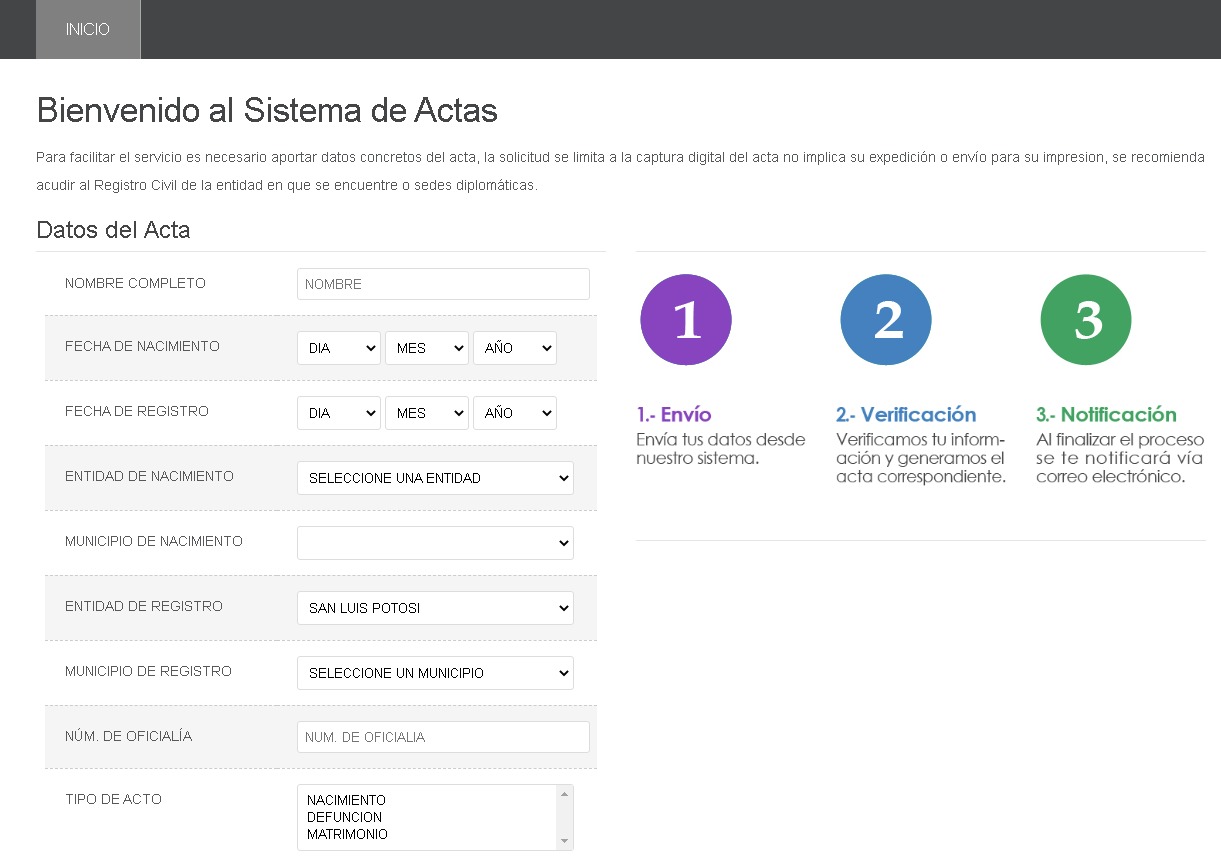Click the purple step 1 circle icon
Screen dimensions: 1221x861
[686, 320]
